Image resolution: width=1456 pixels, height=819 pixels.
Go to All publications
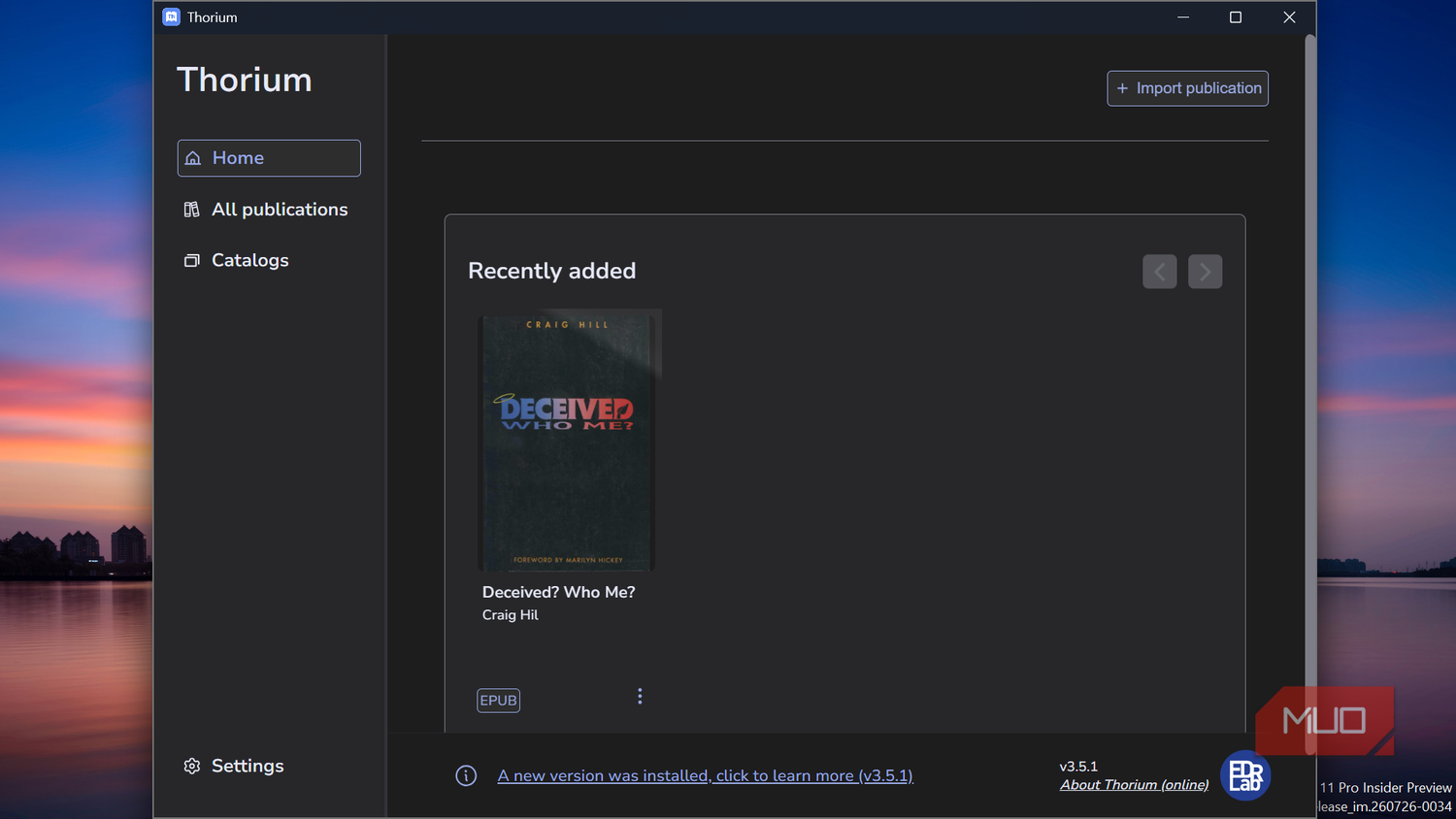pyautogui.click(x=266, y=210)
